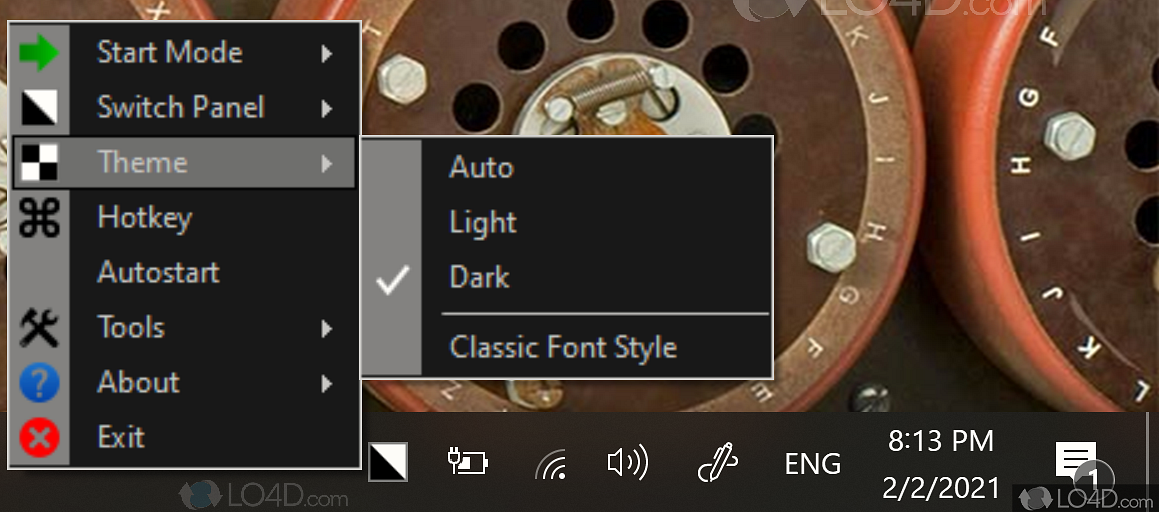This screenshot has height=512, width=1159.
Task: Click the Hotkey command symbol icon
Action: (x=39, y=218)
